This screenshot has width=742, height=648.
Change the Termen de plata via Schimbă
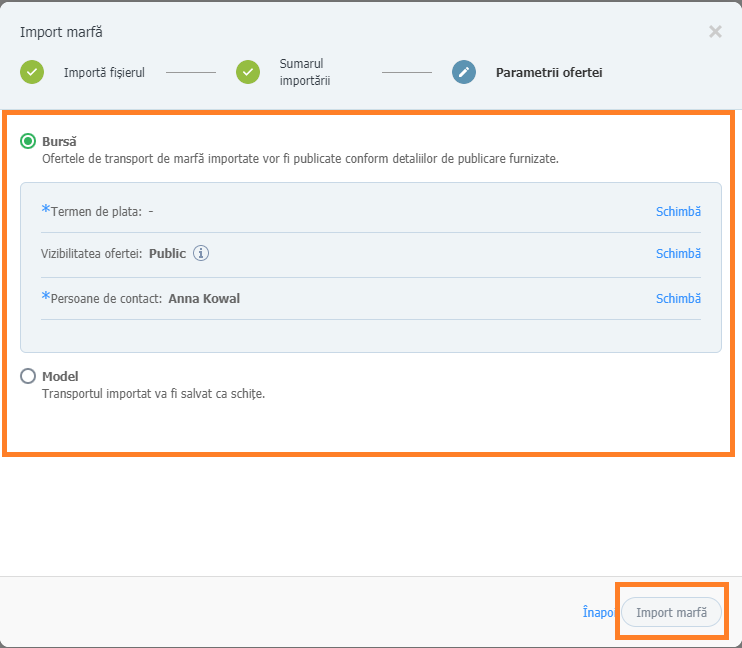[x=678, y=212]
